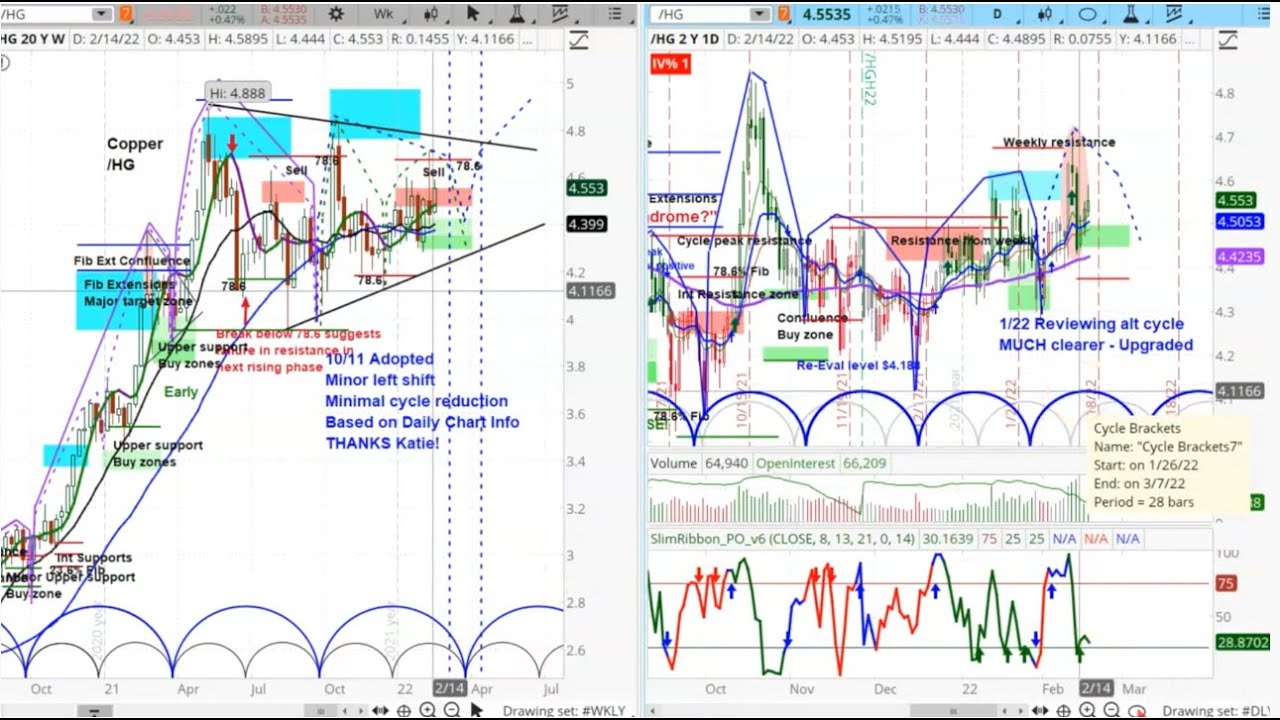Click right chart bottom drawing tool icon
The image size is (1280, 720).
[x=1136, y=710]
